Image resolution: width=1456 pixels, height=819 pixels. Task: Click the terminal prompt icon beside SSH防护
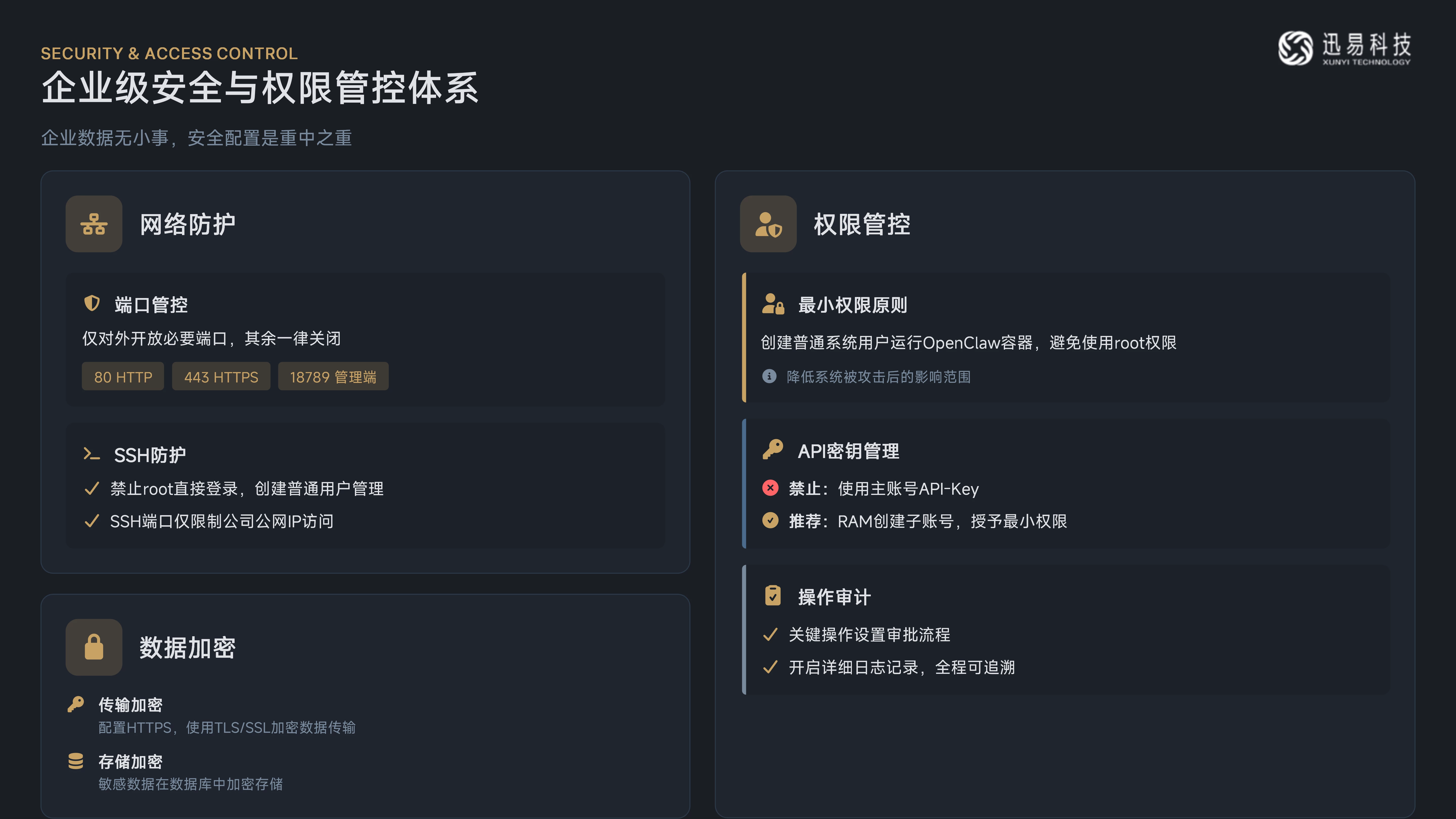pyautogui.click(x=92, y=454)
